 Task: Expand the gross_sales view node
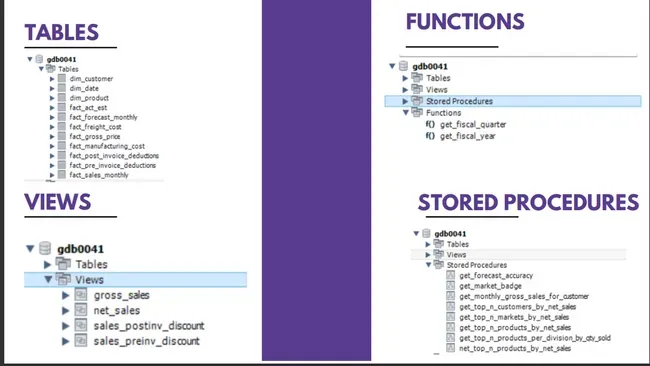(65, 295)
